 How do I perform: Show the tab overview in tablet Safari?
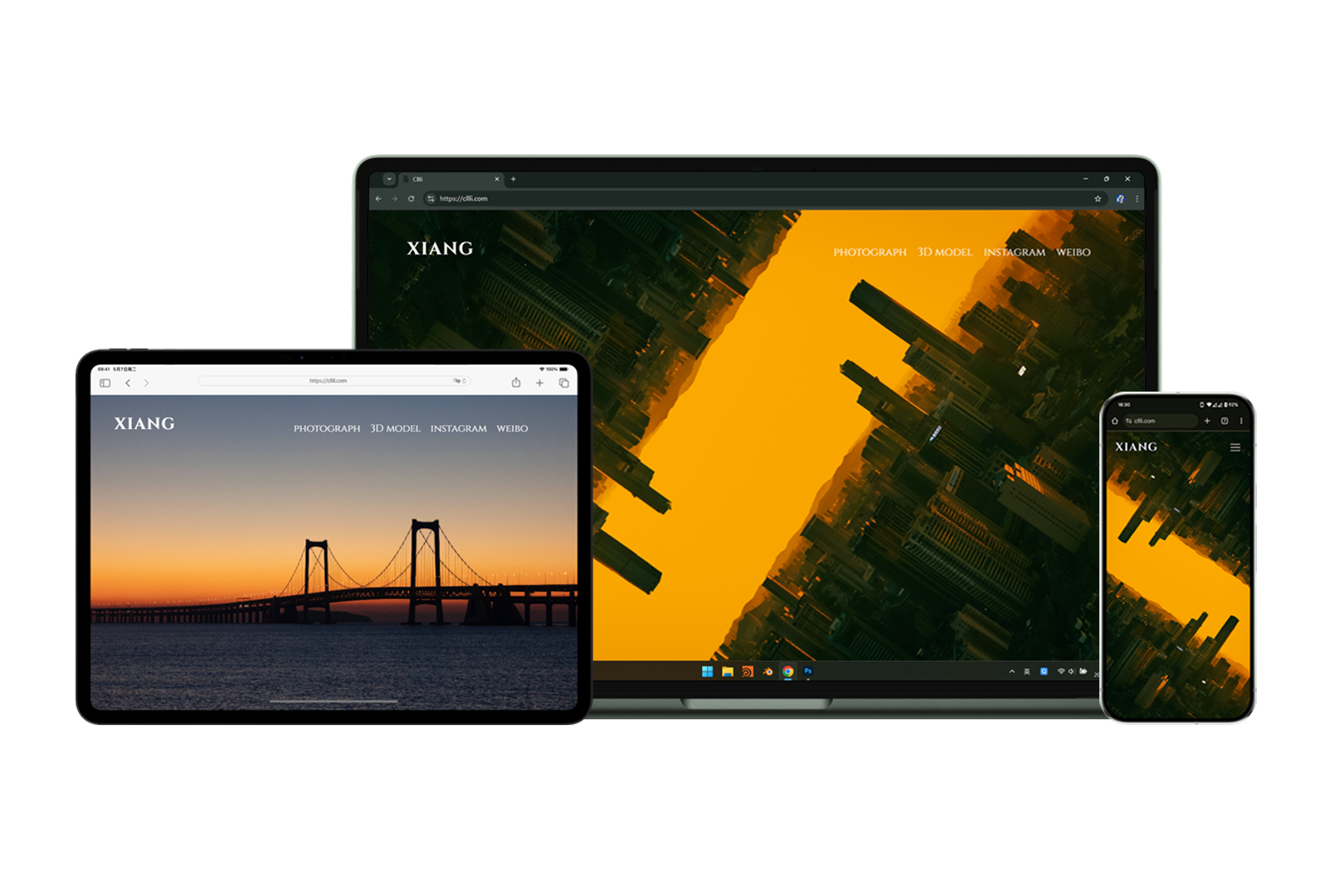point(563,382)
